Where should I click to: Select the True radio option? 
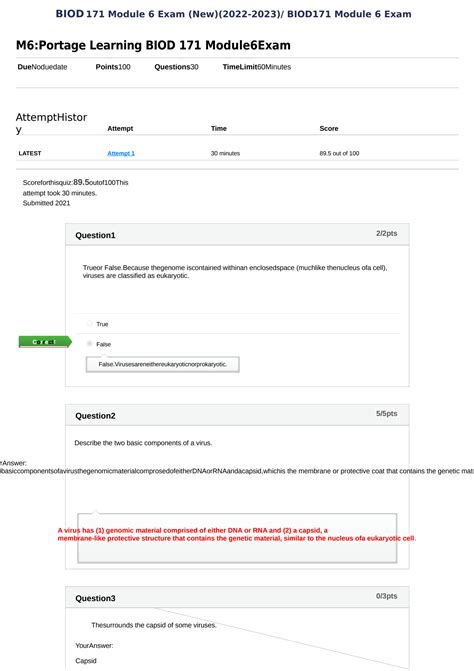click(89, 324)
